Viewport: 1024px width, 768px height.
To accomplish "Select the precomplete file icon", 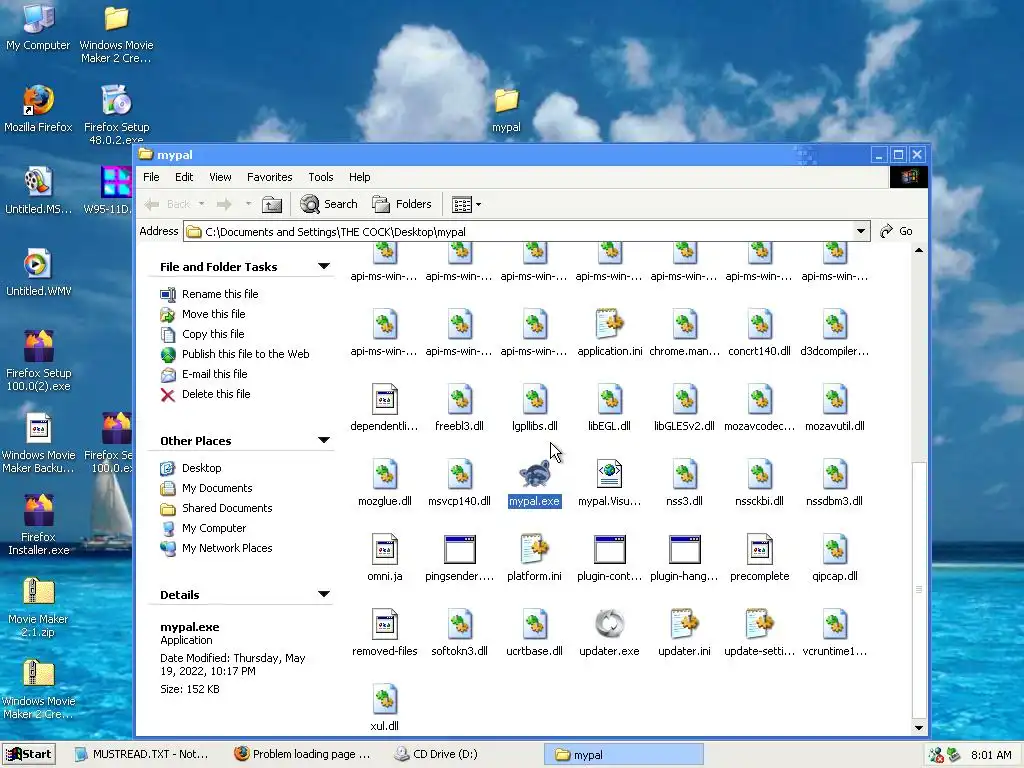I will tap(760, 549).
